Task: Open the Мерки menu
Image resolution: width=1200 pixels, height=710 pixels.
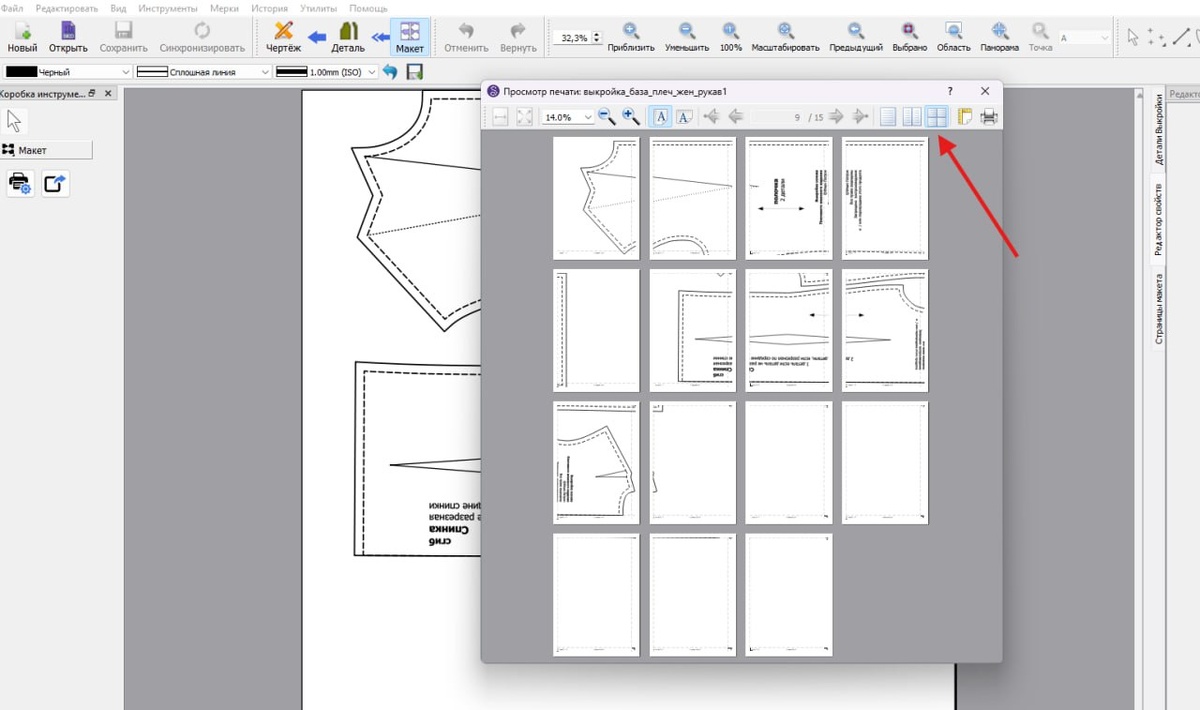Action: [x=224, y=7]
